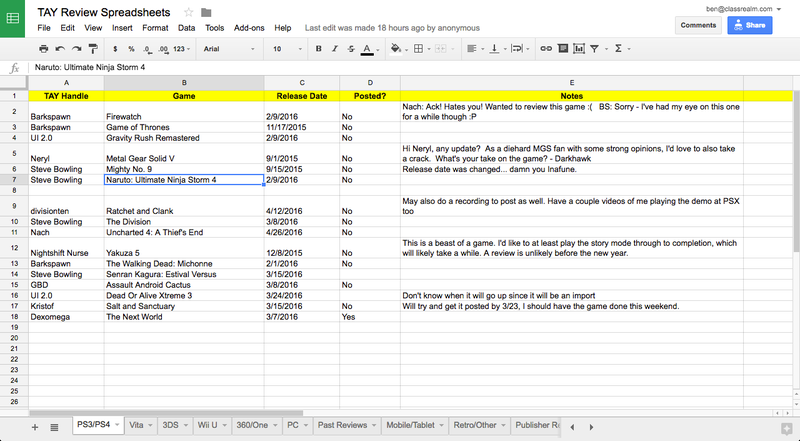800x441 pixels.
Task: Select the Yakuza 5 cell
Action: pos(184,248)
